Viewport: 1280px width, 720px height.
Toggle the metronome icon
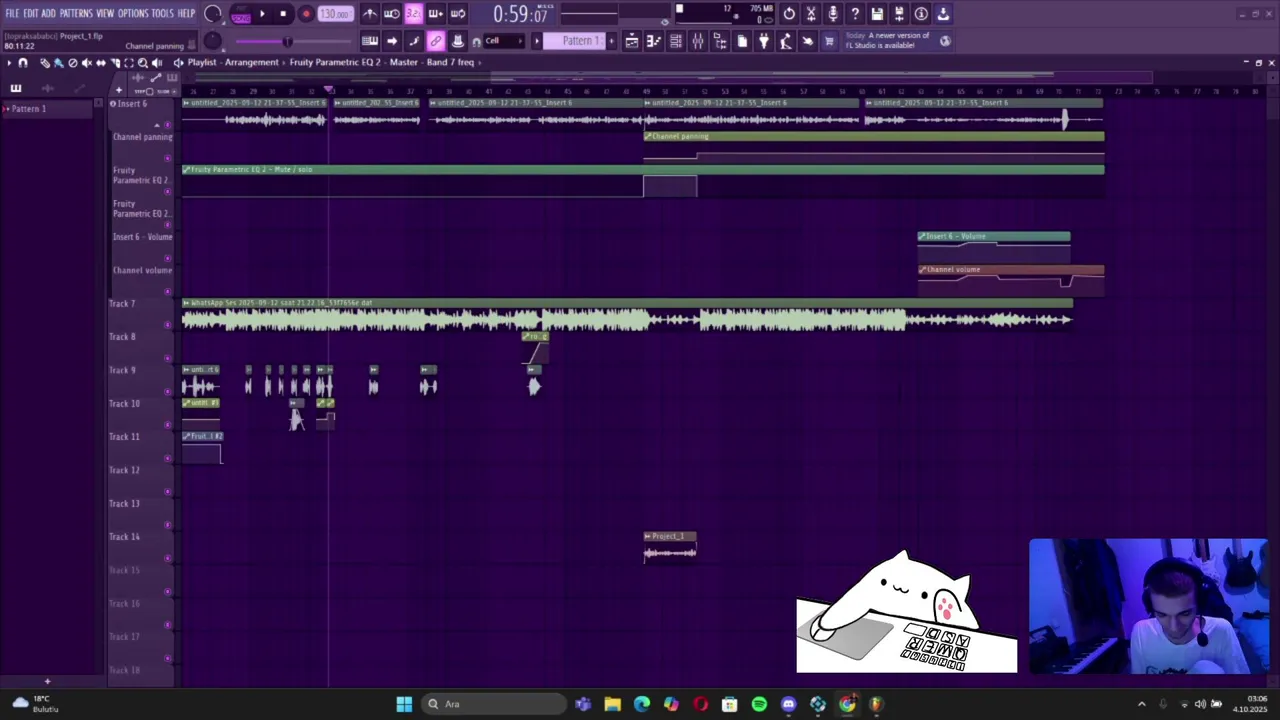click(371, 14)
